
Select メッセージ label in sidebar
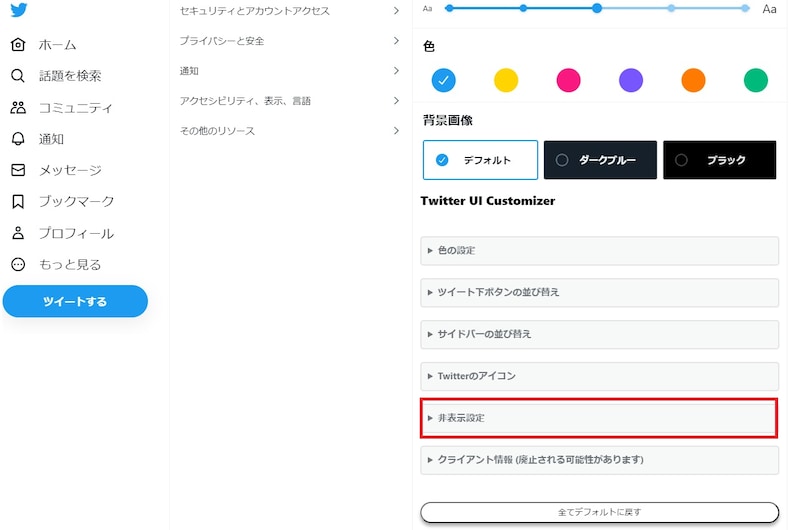(70, 170)
